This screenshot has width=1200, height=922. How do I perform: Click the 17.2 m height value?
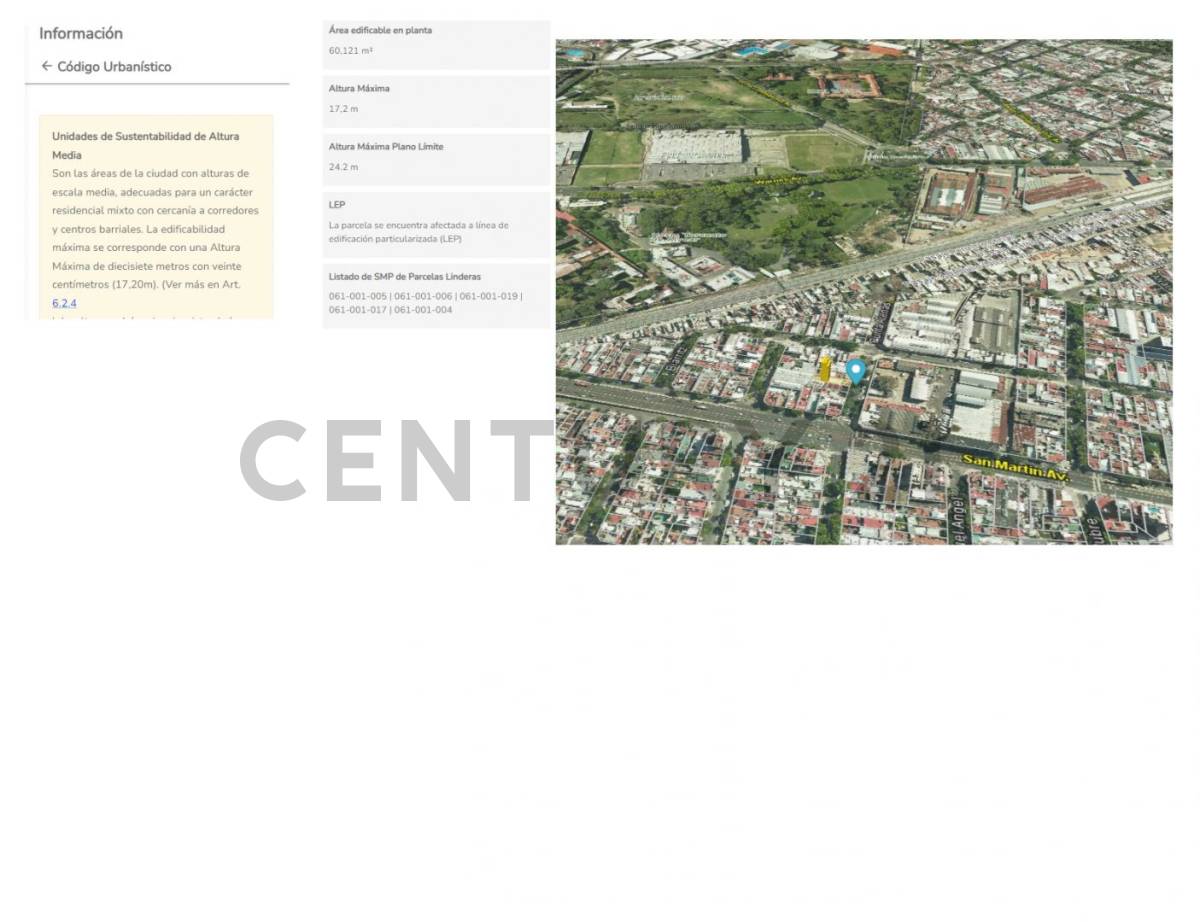343,108
